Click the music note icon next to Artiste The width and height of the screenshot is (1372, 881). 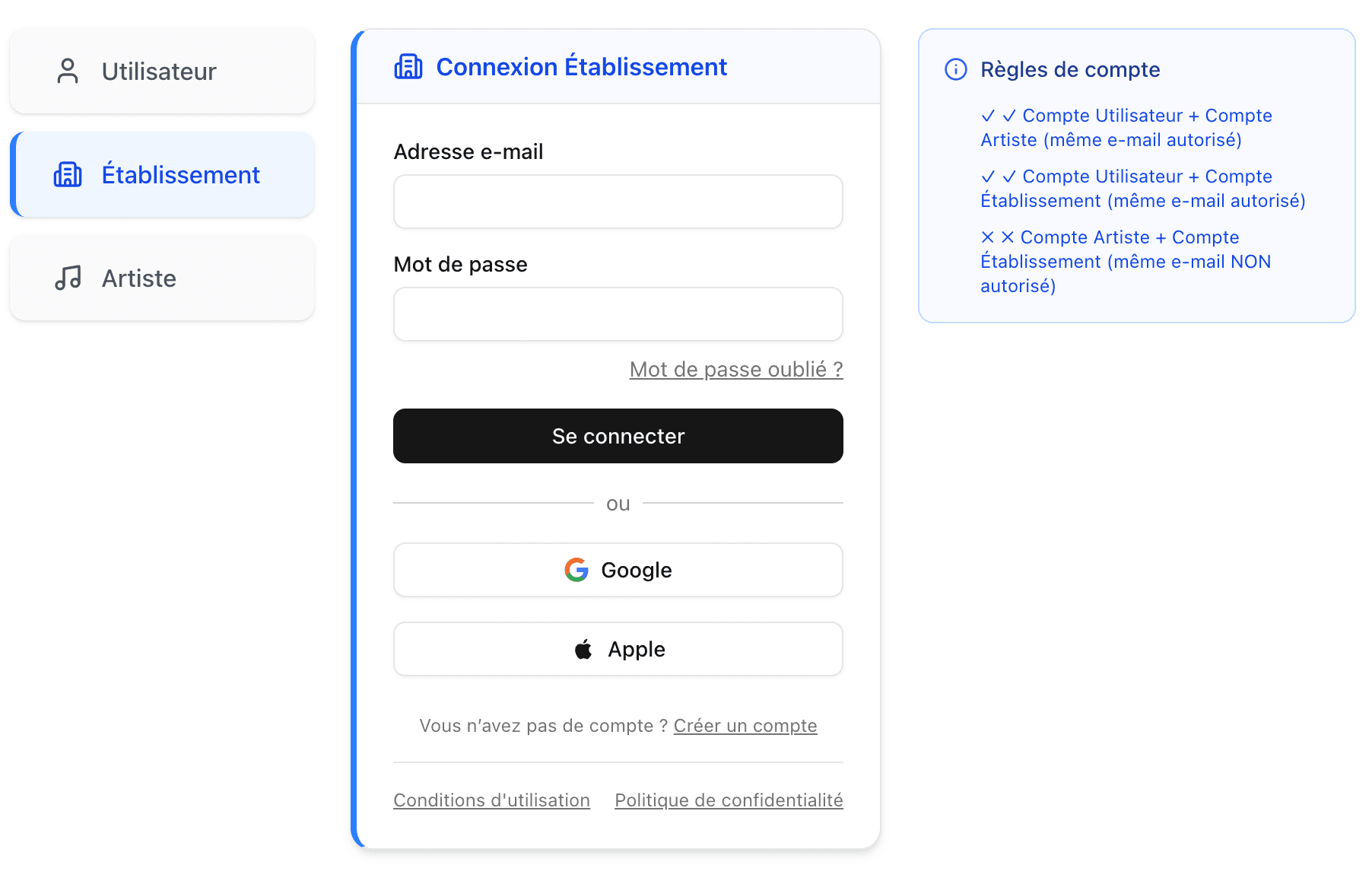(68, 278)
